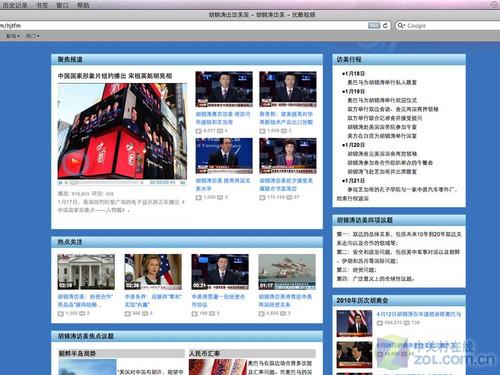
Task: Click the 胡锦涛访美前夕 interview link
Action: pos(286,184)
